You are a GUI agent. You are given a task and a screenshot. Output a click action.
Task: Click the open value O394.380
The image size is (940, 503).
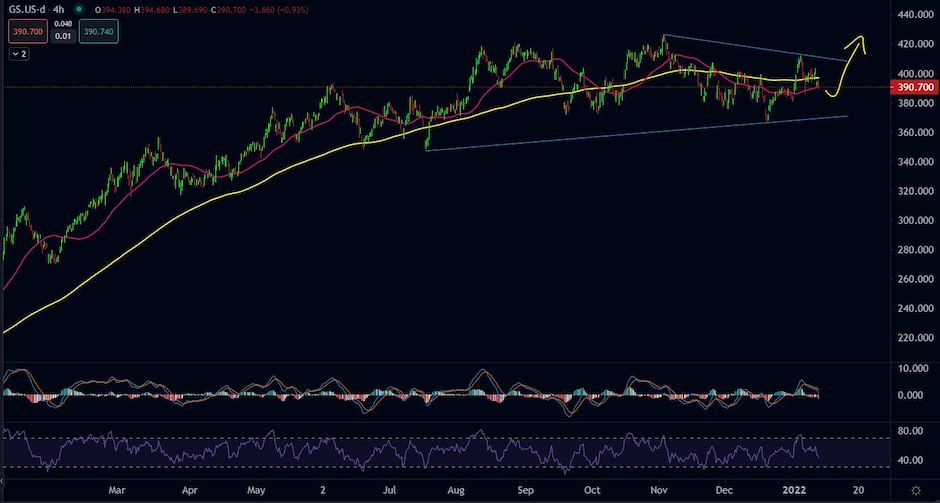114,10
